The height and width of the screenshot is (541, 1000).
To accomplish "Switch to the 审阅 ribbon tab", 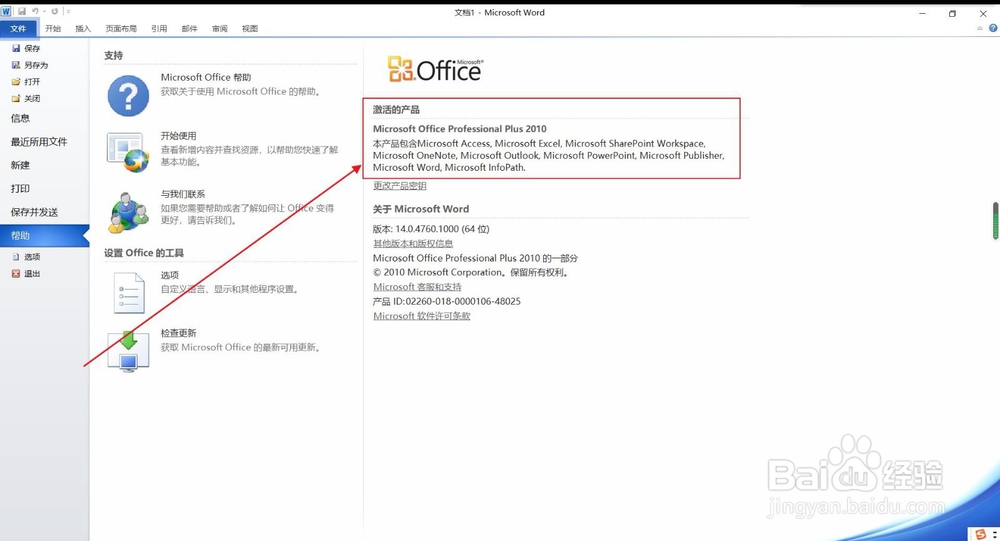I will 219,29.
